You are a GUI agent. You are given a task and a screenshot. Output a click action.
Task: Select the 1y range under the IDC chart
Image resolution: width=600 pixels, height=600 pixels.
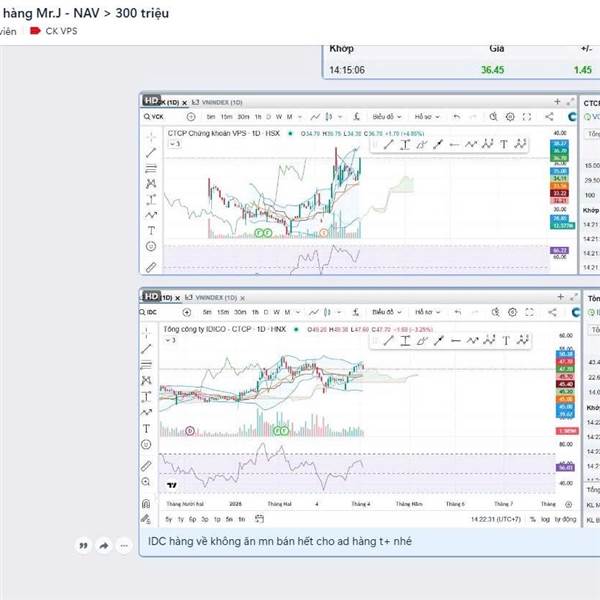(x=181, y=519)
